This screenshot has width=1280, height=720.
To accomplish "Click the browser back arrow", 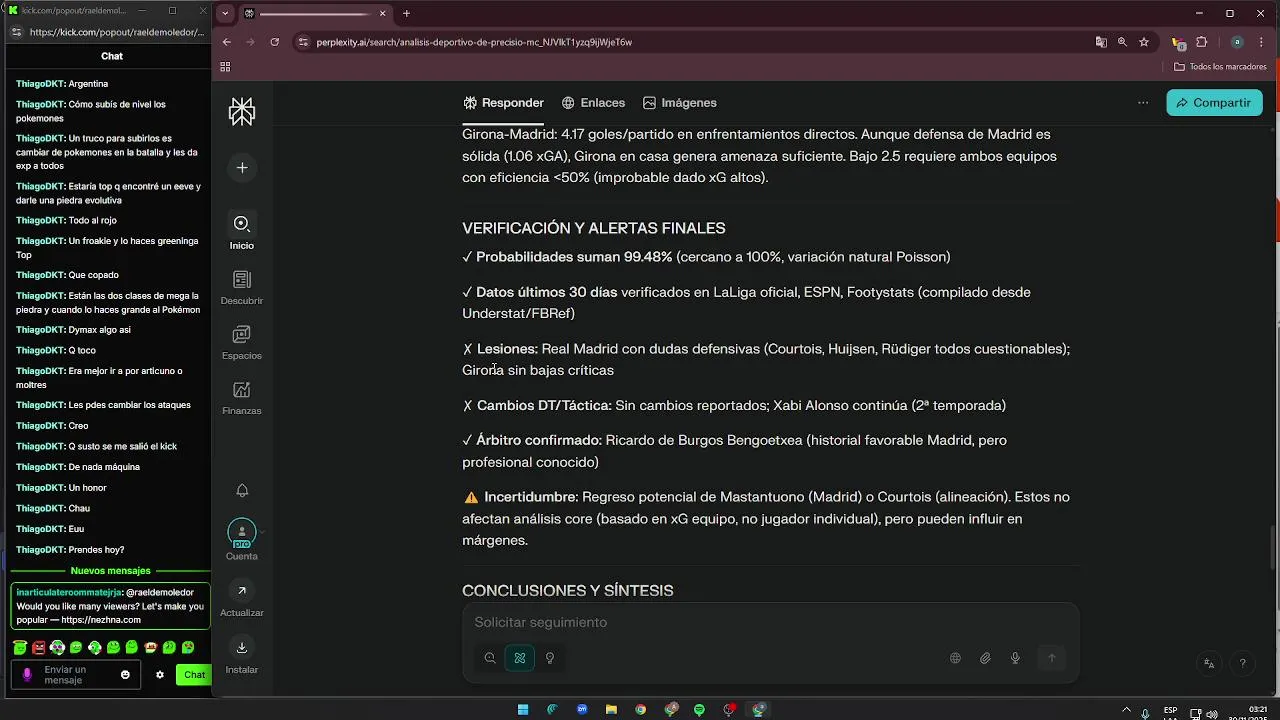I will click(227, 42).
